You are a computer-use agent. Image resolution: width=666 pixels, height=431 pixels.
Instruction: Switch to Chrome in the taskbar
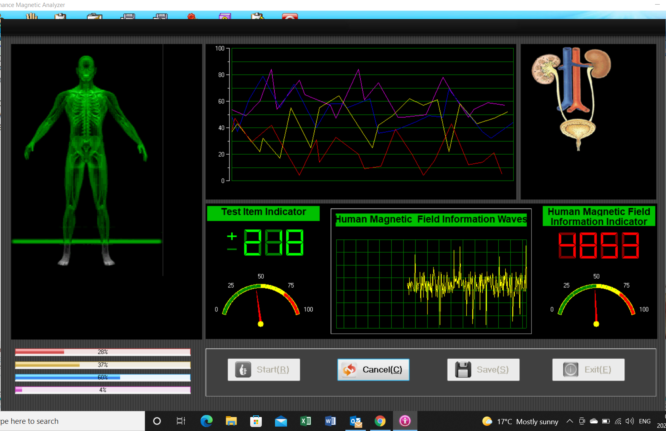point(380,421)
